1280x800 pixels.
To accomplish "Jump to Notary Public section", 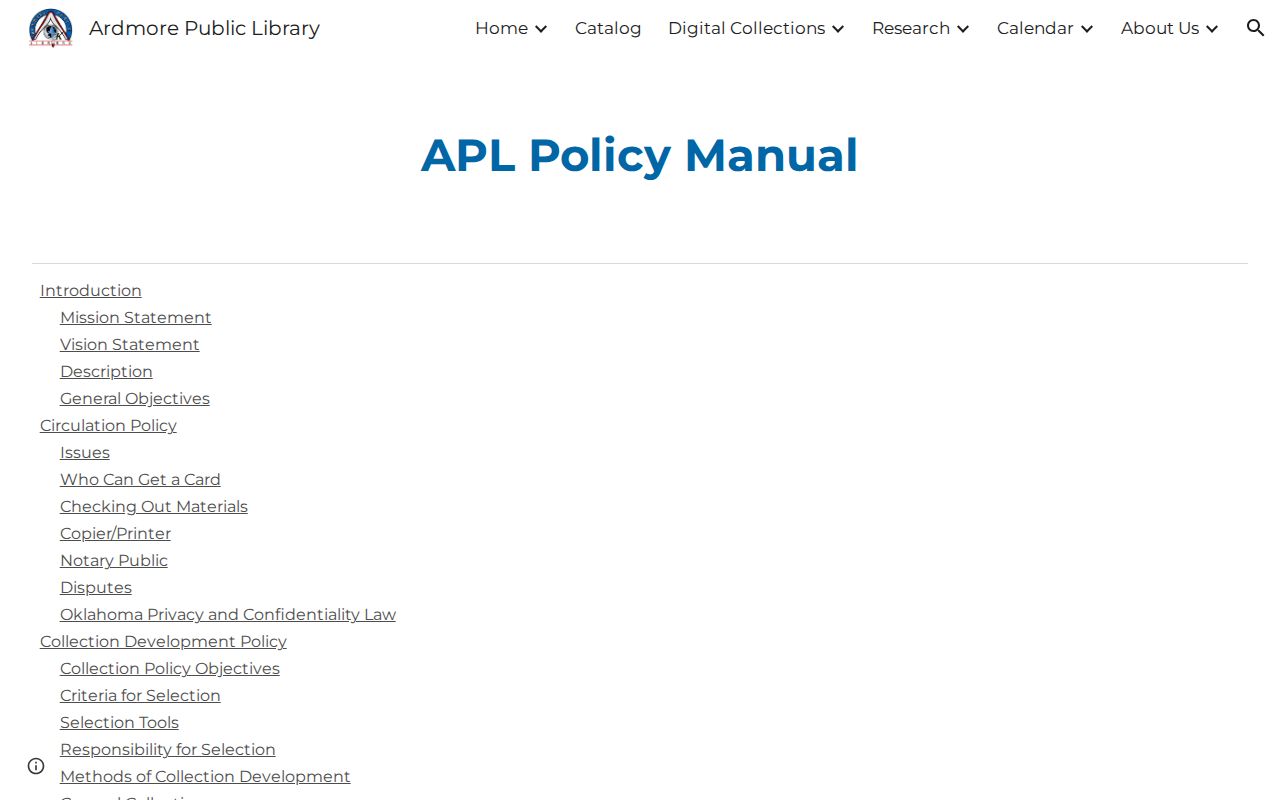I will coord(114,560).
